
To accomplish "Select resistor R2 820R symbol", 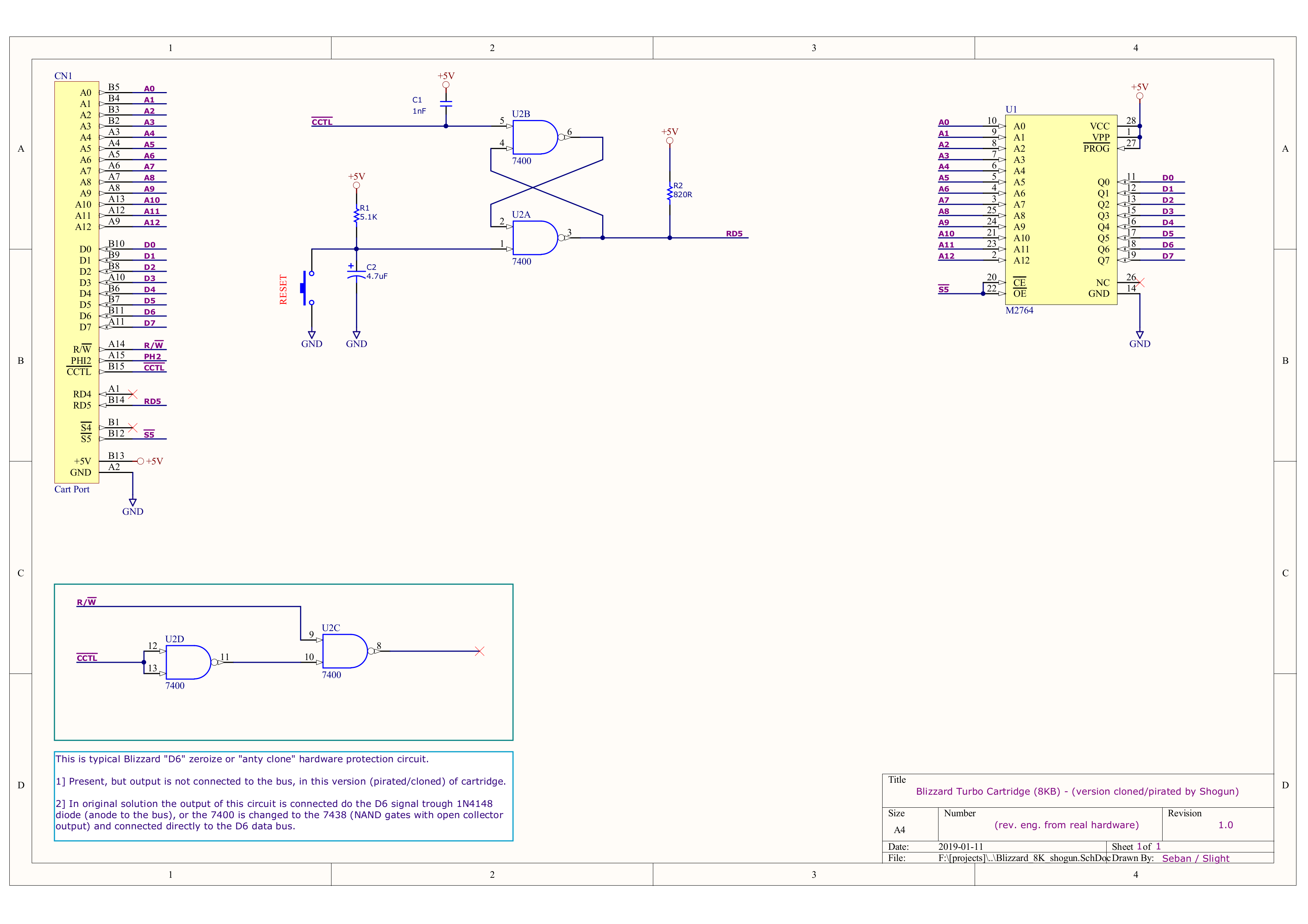I will [669, 193].
